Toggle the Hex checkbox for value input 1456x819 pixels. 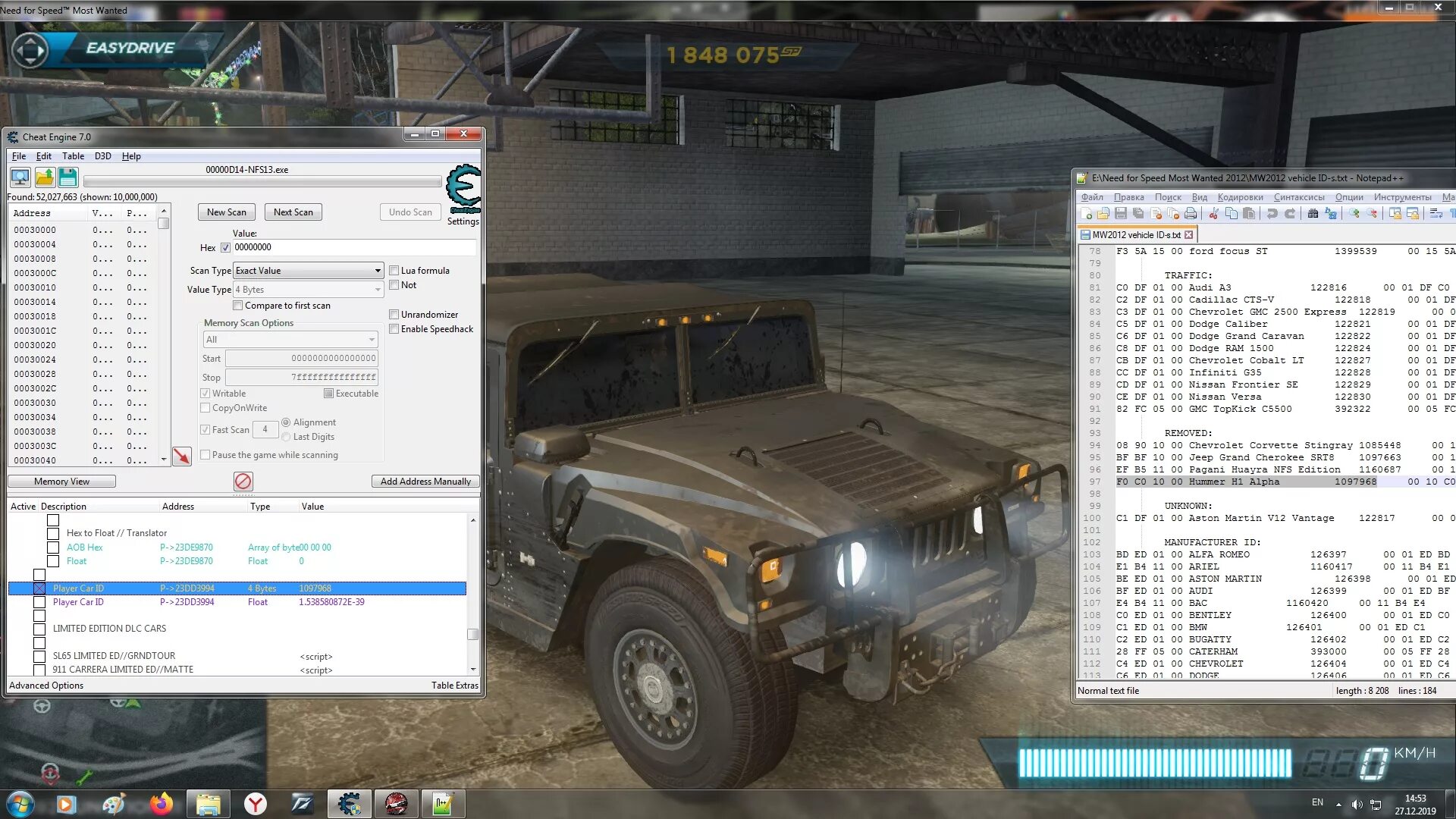[x=225, y=247]
